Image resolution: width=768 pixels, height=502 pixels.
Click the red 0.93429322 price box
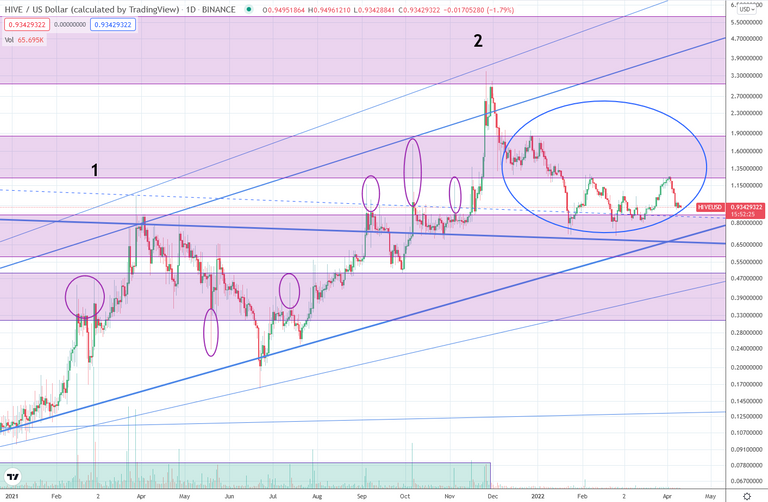(27, 24)
